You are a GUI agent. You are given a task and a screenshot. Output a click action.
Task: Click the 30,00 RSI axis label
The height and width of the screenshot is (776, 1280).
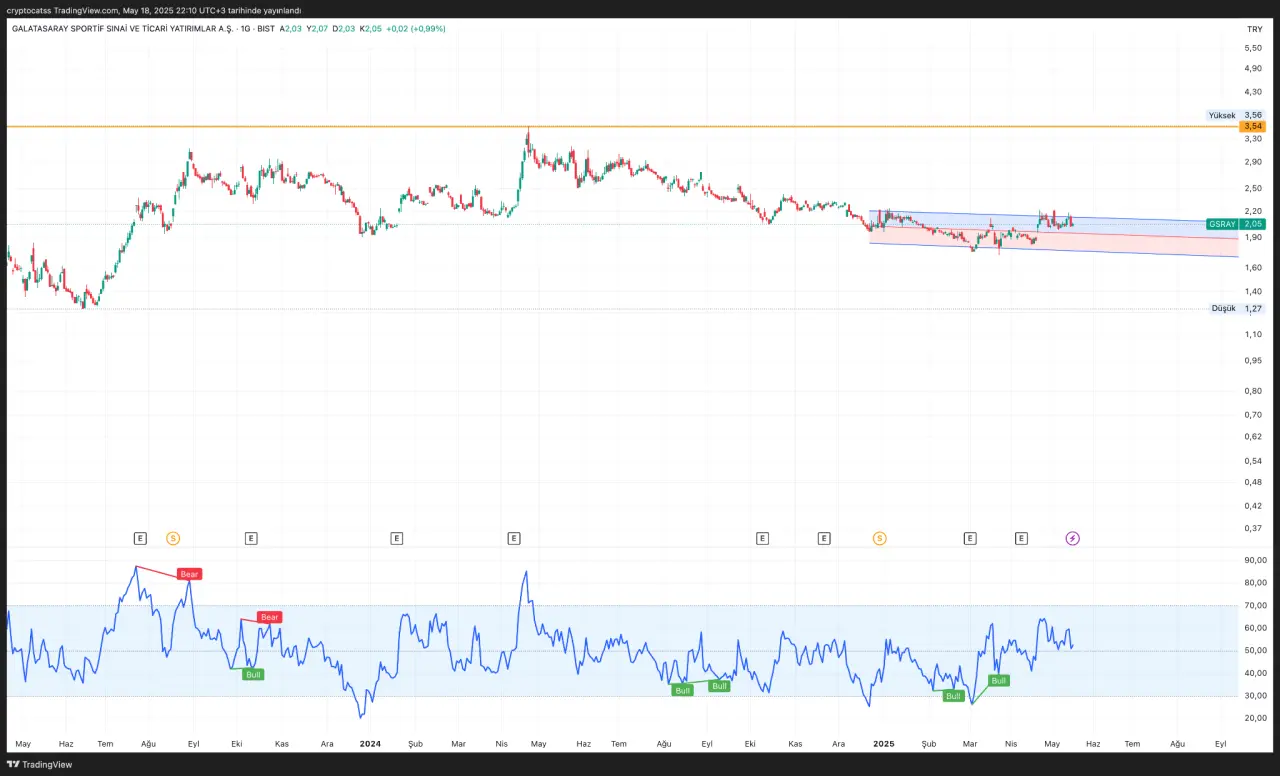coord(1255,695)
